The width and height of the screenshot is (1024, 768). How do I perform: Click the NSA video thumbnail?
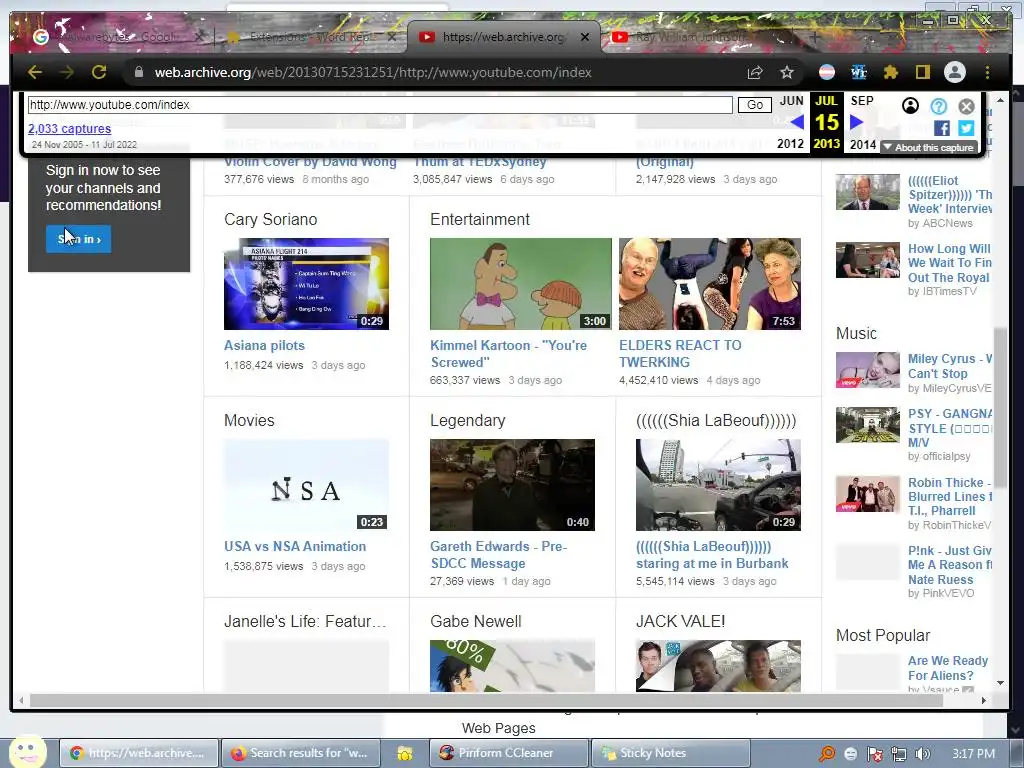[306, 485]
